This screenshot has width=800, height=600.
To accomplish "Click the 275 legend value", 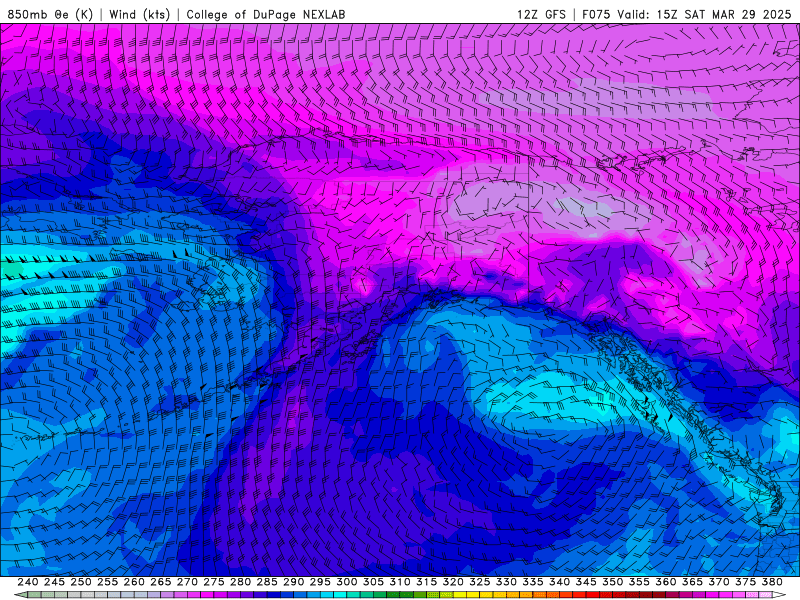I will 214,582.
